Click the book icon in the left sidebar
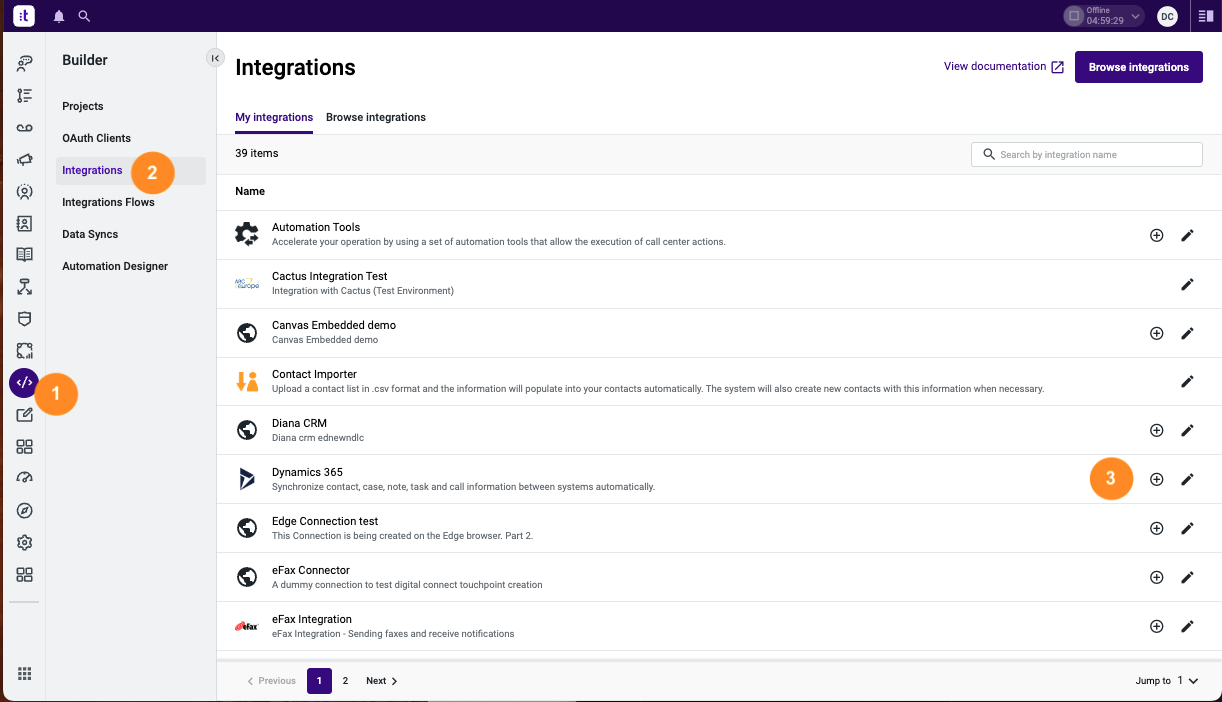This screenshot has width=1222, height=702. (25, 255)
